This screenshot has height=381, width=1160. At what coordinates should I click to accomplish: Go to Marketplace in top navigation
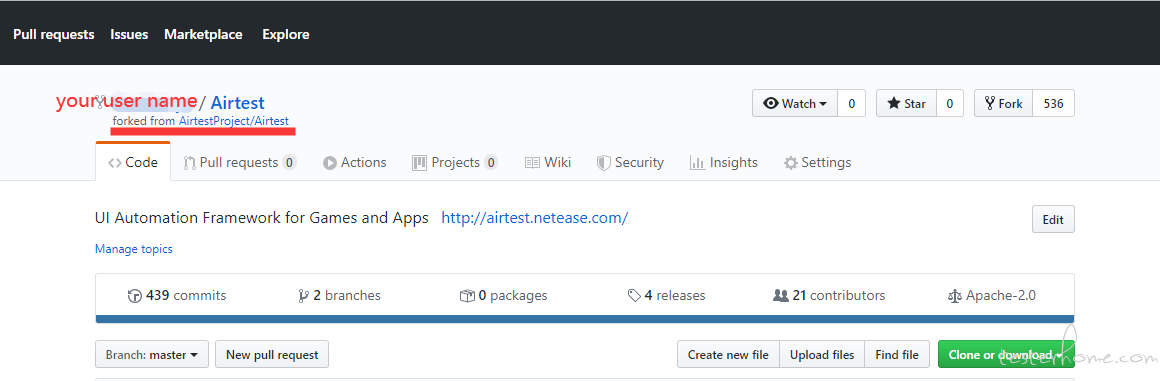tap(203, 35)
